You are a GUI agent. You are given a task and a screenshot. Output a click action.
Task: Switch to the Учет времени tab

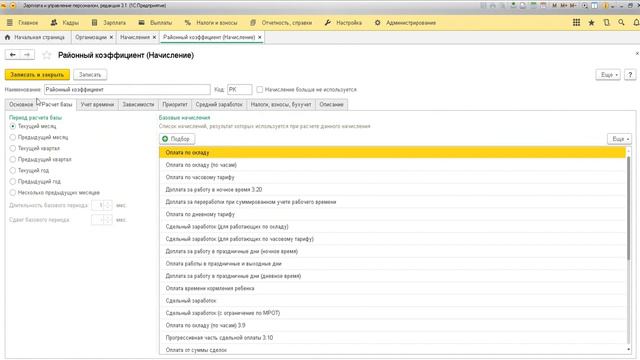97,104
